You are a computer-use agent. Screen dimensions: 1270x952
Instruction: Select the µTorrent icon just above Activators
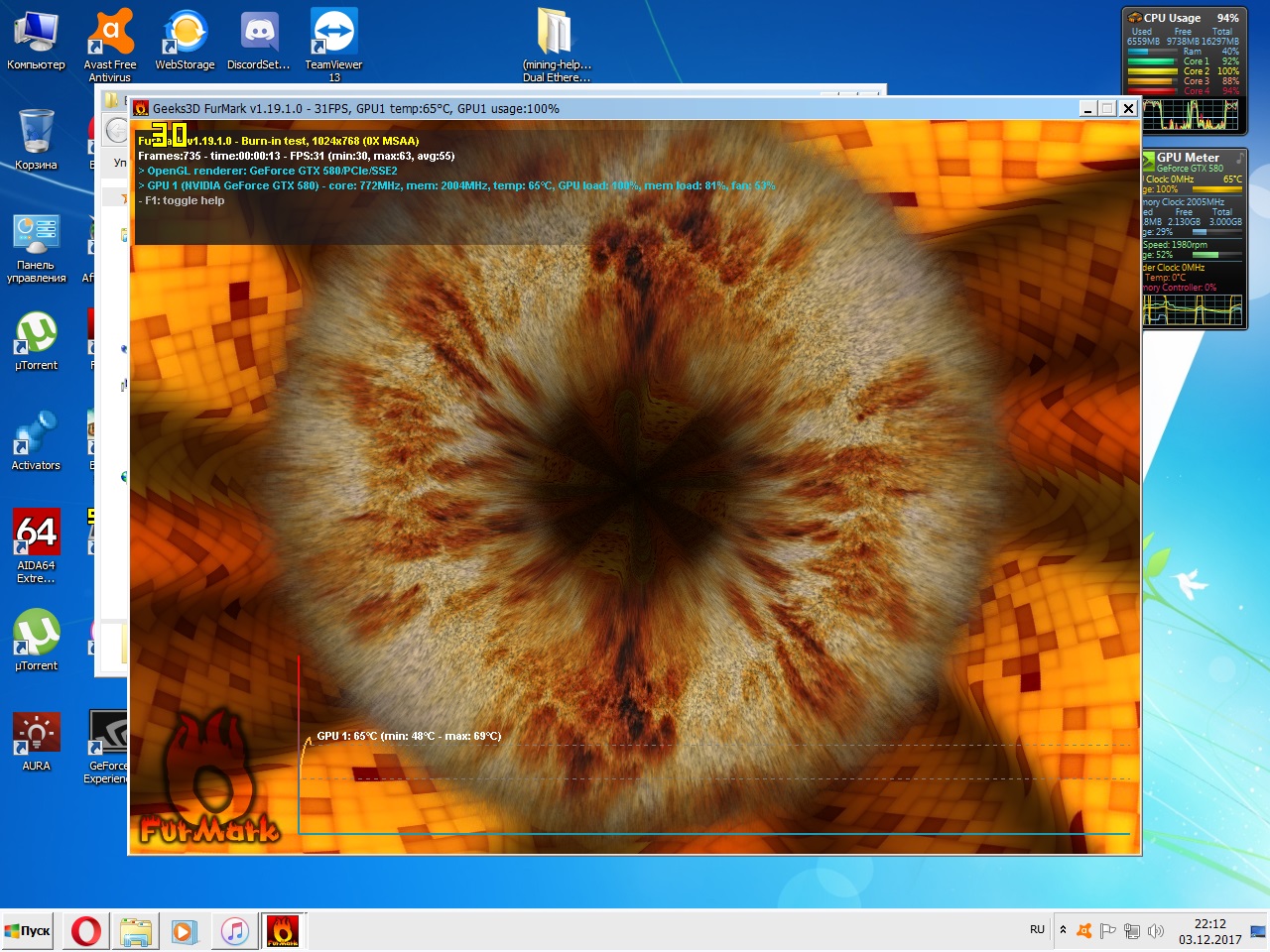(36, 341)
